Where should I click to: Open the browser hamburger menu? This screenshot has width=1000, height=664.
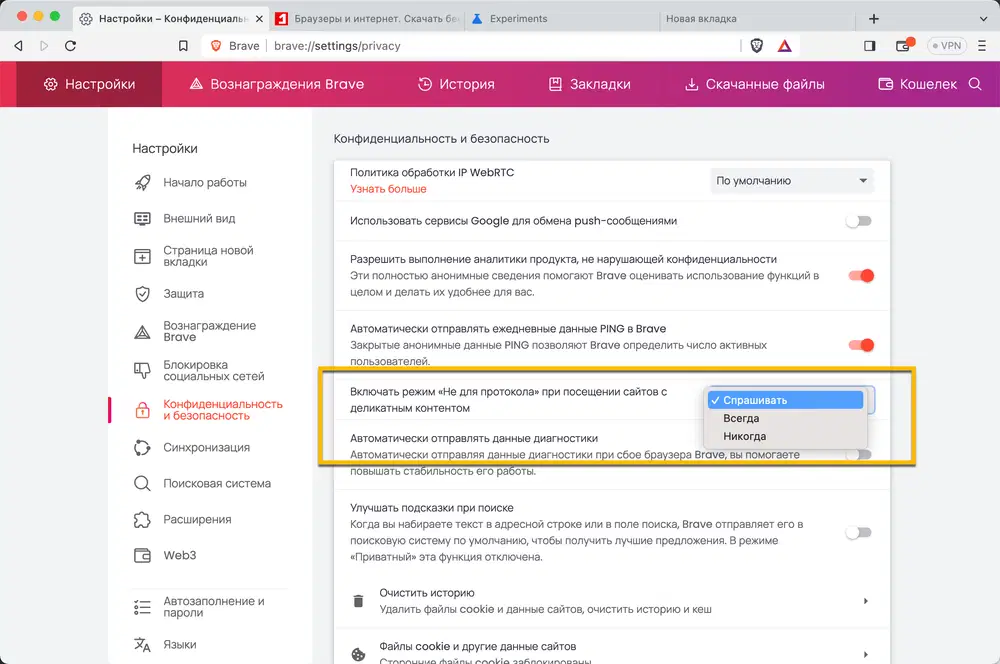pyautogui.click(x=982, y=46)
